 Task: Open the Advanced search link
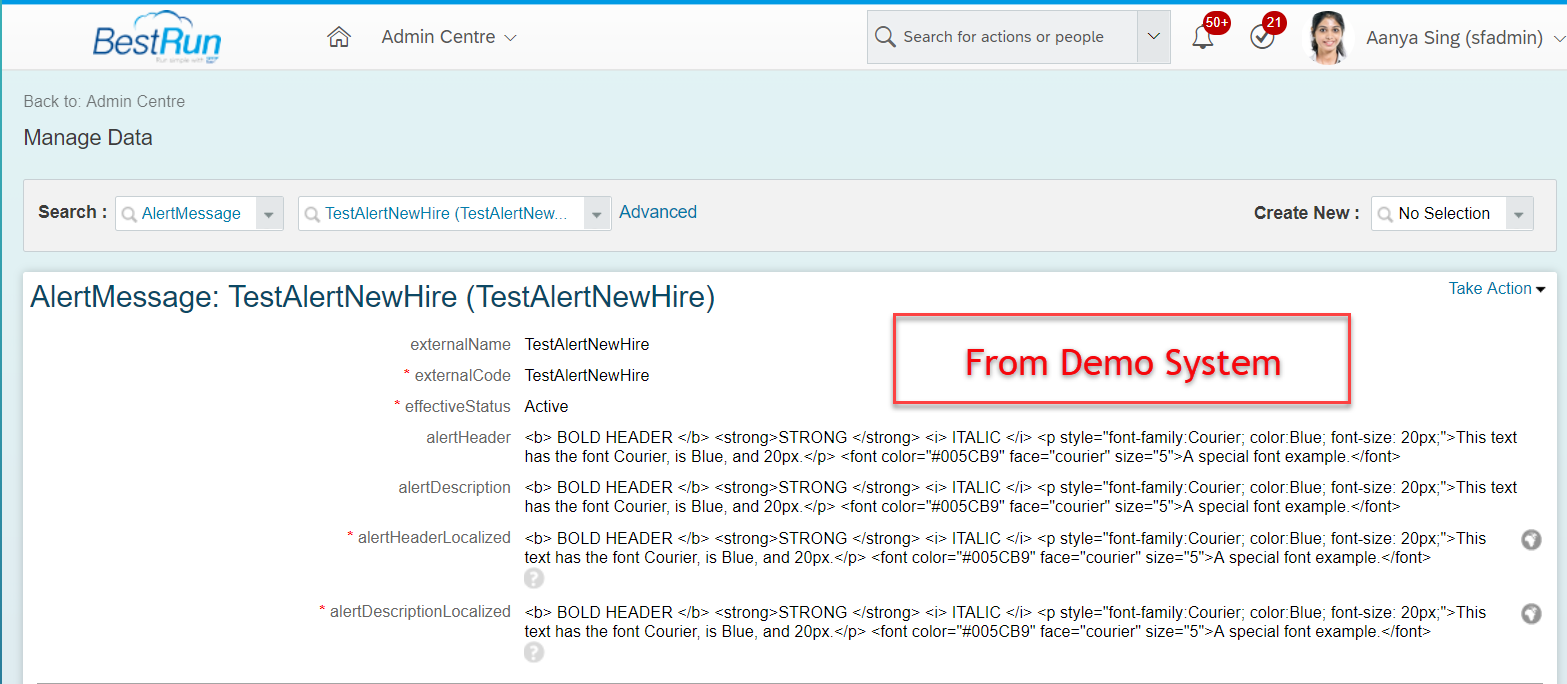[x=658, y=212]
